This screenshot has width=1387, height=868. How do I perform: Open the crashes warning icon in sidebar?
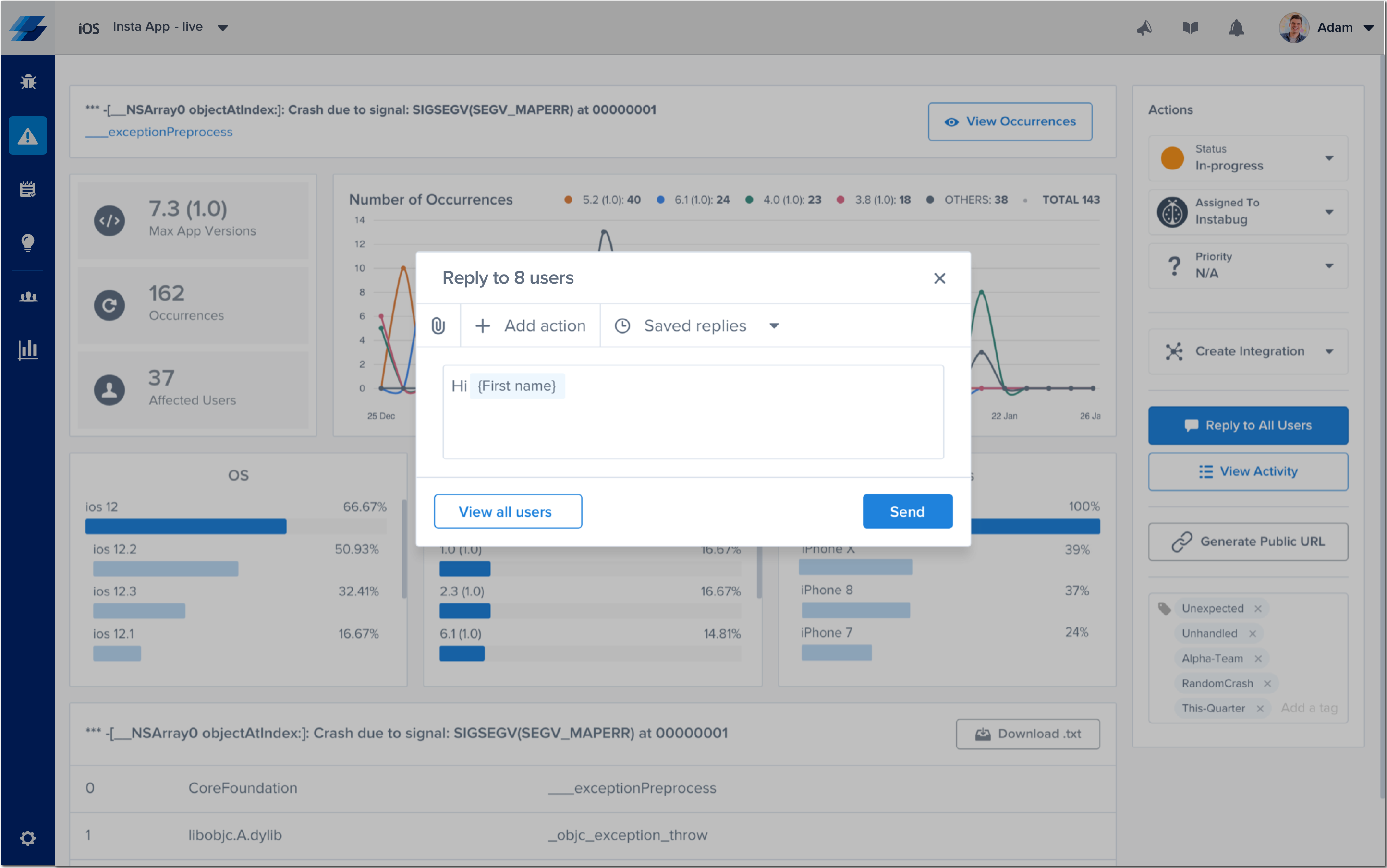pos(27,135)
